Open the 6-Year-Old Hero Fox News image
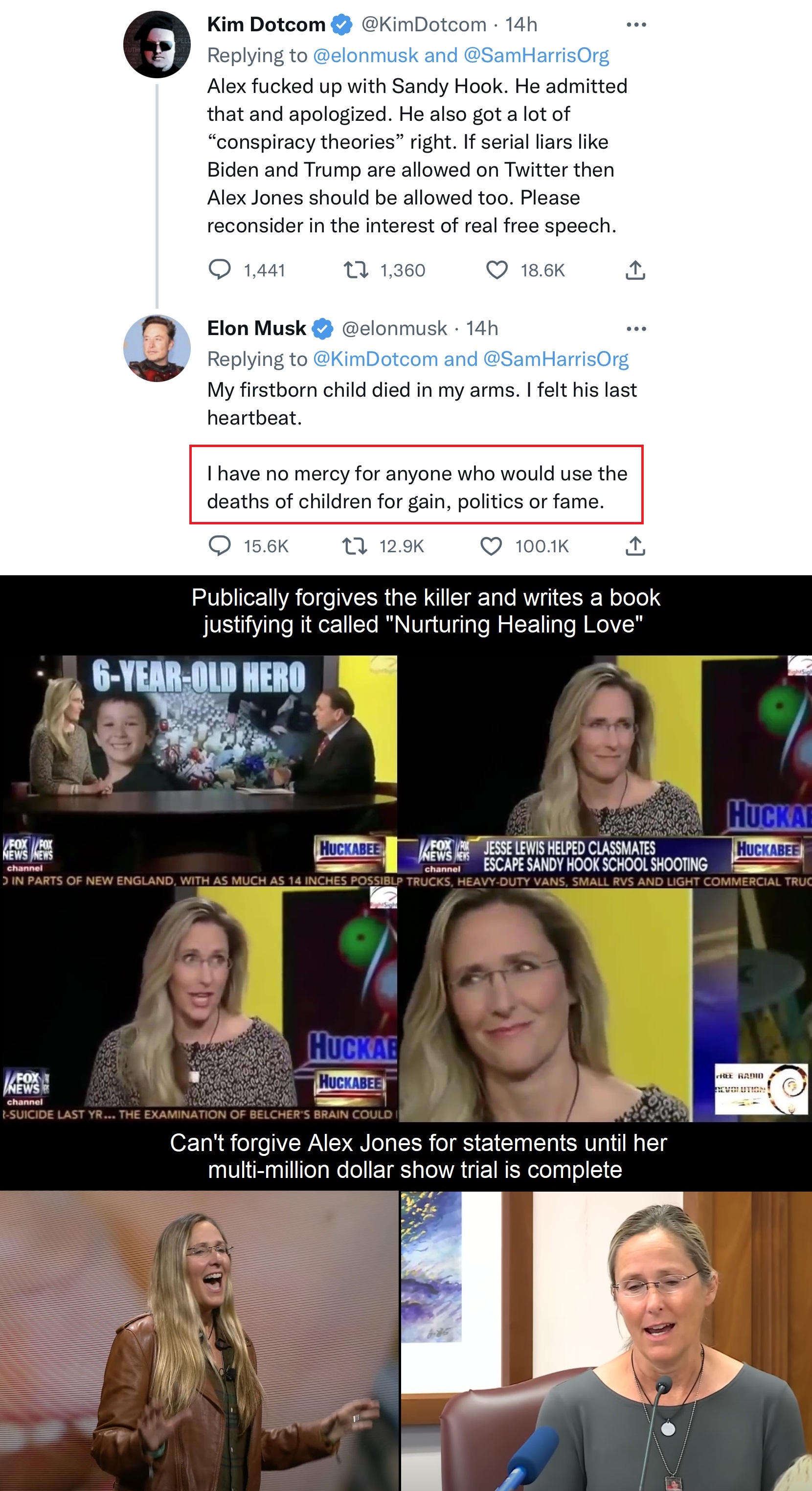The height and width of the screenshot is (1491, 812). [199, 770]
